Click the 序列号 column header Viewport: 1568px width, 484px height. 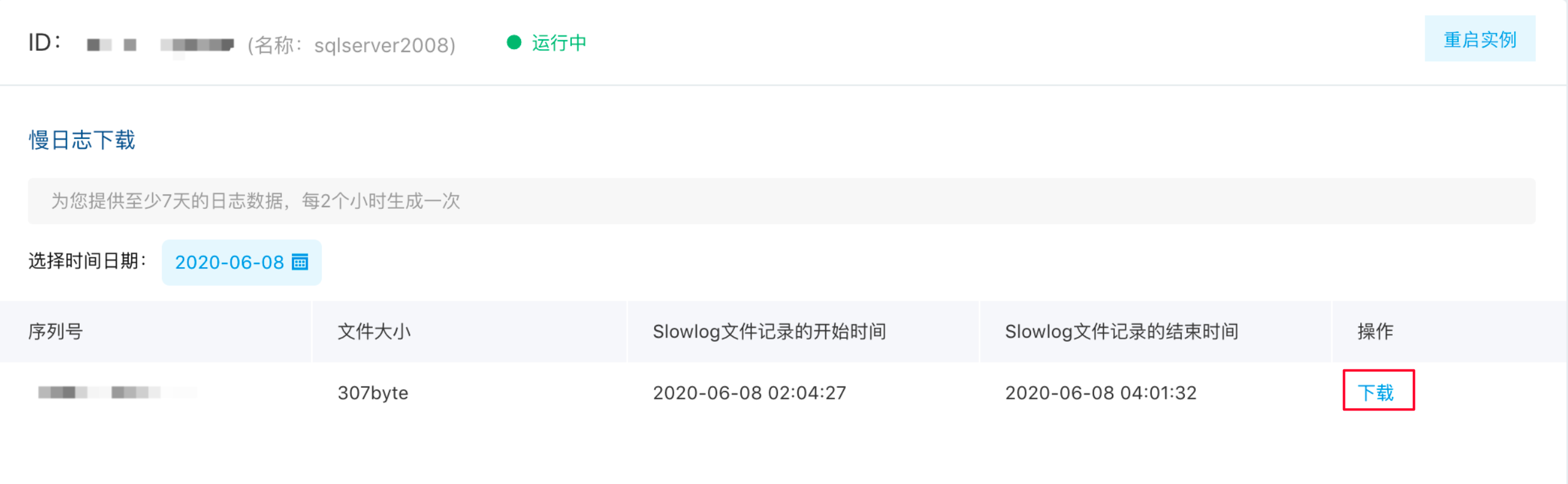[55, 331]
